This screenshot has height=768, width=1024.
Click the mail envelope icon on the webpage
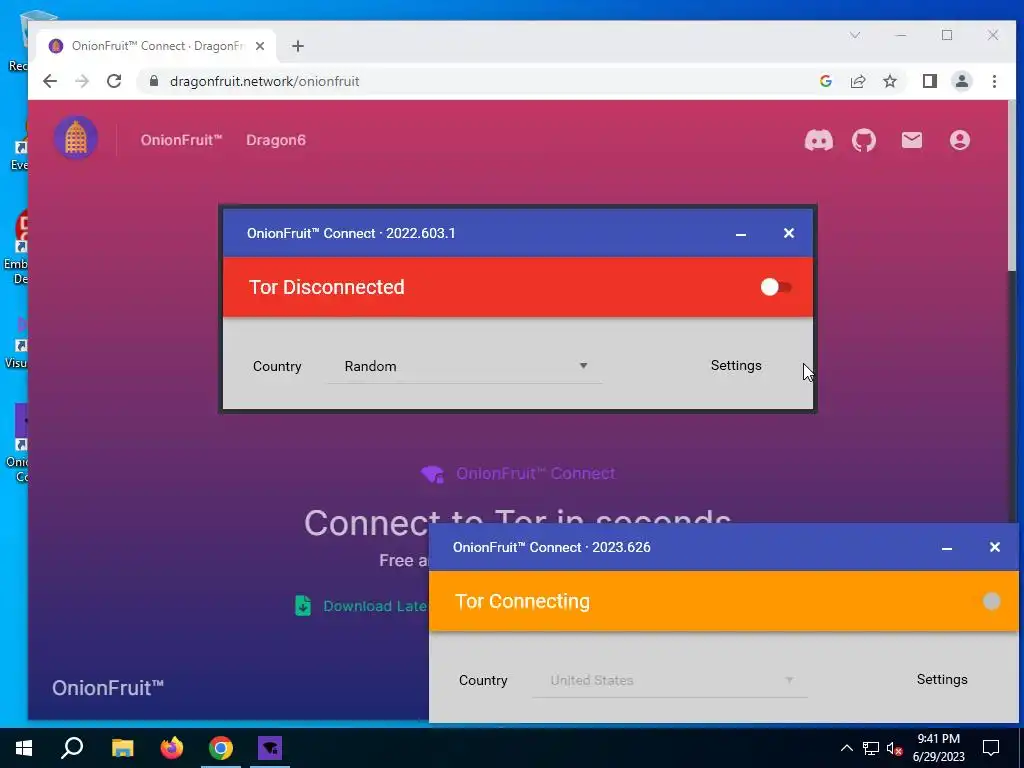(x=912, y=140)
